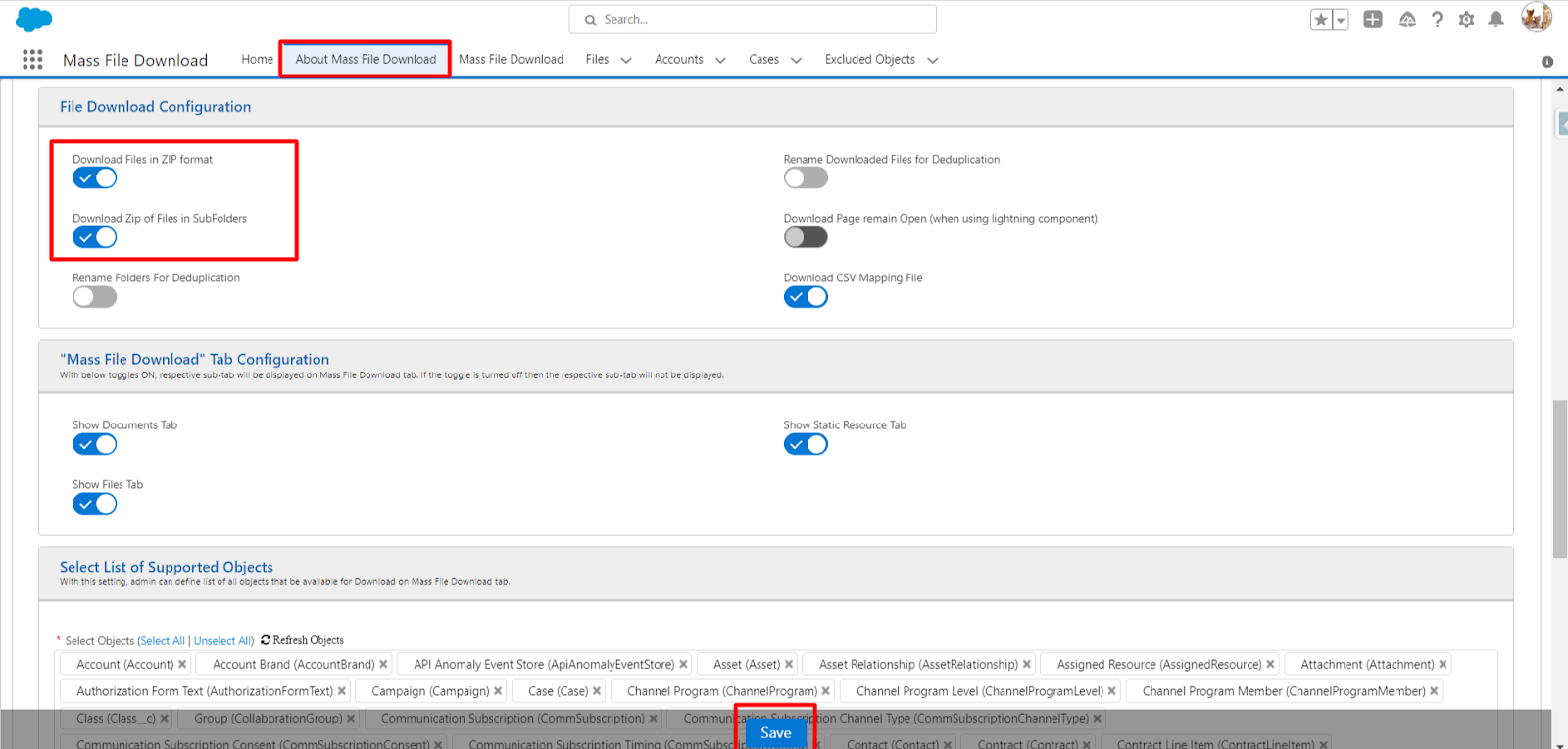The height and width of the screenshot is (749, 1568).
Task: Remove Channel Program Member pill
Action: [x=1434, y=691]
